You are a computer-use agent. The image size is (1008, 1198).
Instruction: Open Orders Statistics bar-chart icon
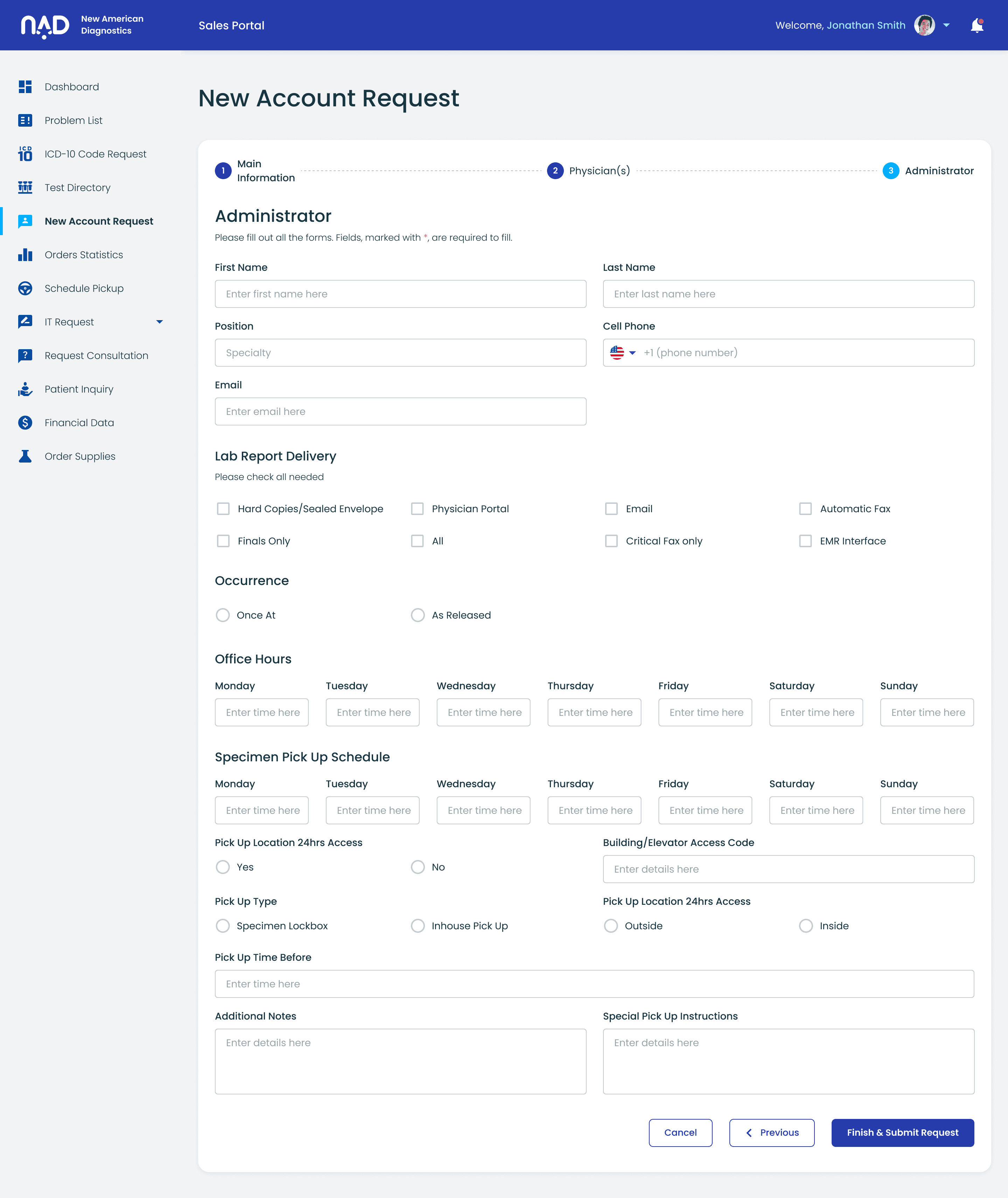point(25,255)
